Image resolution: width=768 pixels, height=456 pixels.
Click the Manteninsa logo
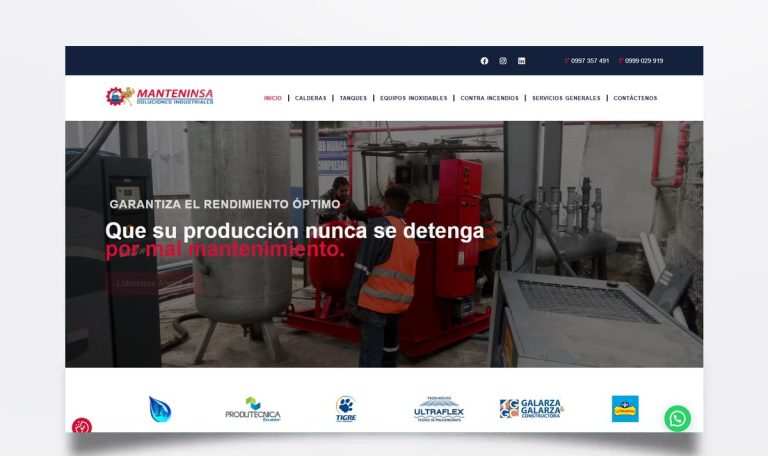(x=159, y=96)
